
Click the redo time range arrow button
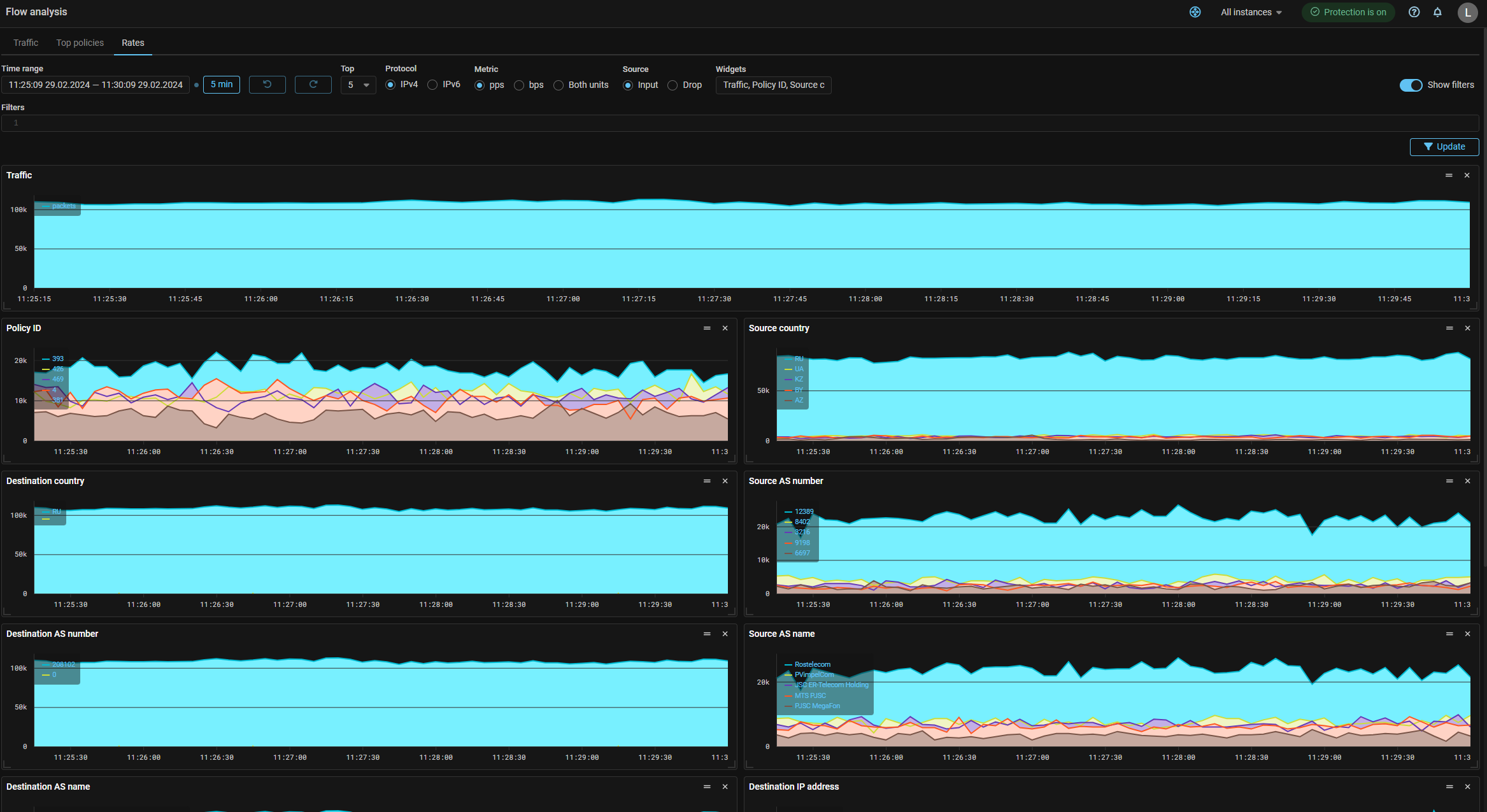(x=313, y=85)
